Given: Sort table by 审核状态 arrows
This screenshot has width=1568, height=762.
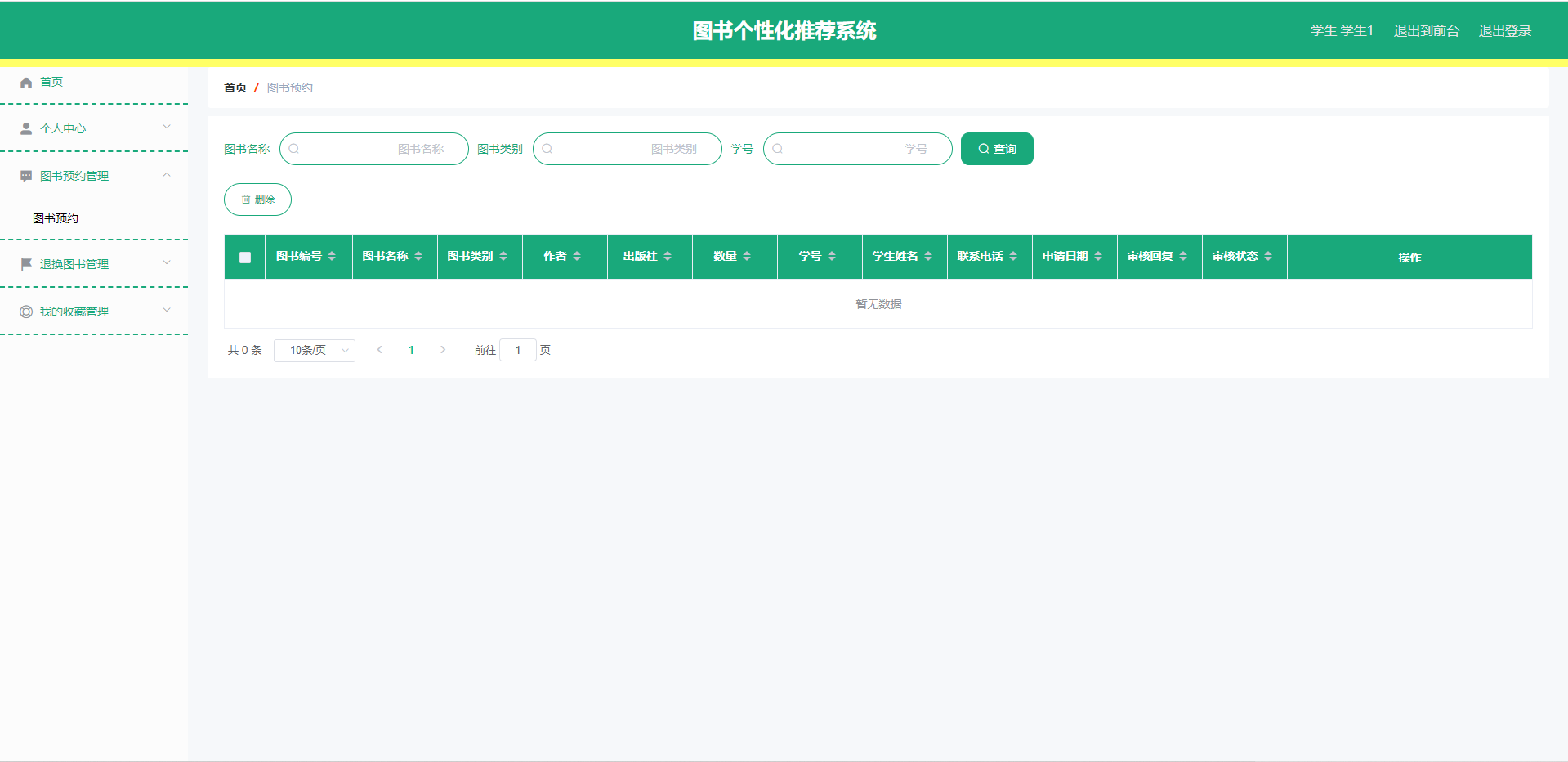Looking at the screenshot, I should tap(1268, 256).
